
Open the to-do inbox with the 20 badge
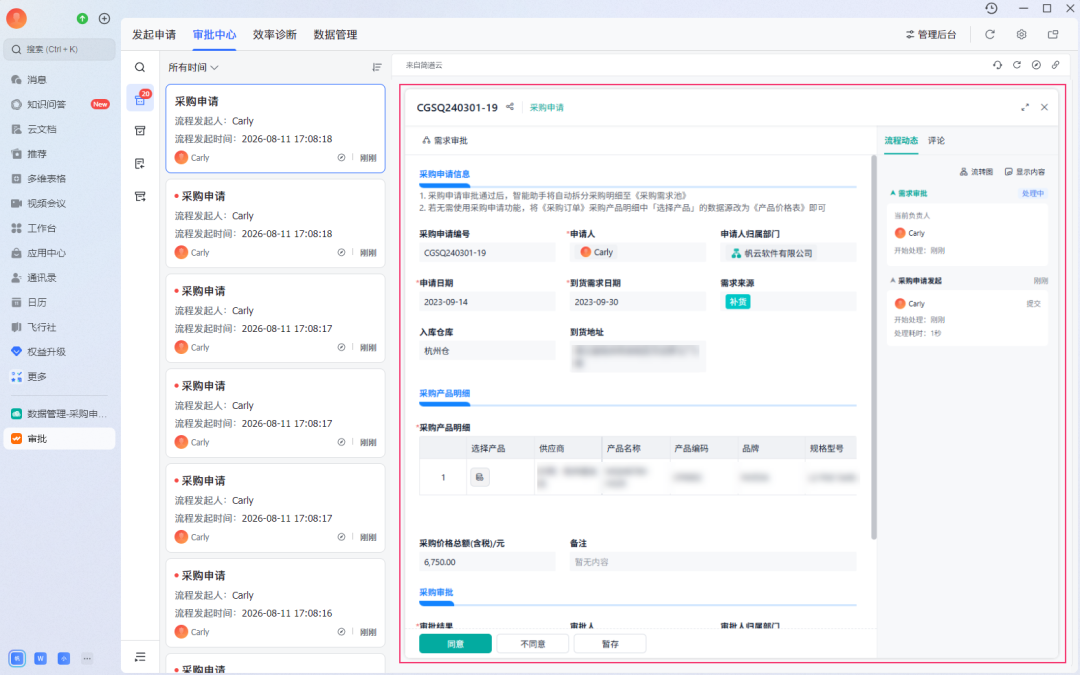(140, 98)
